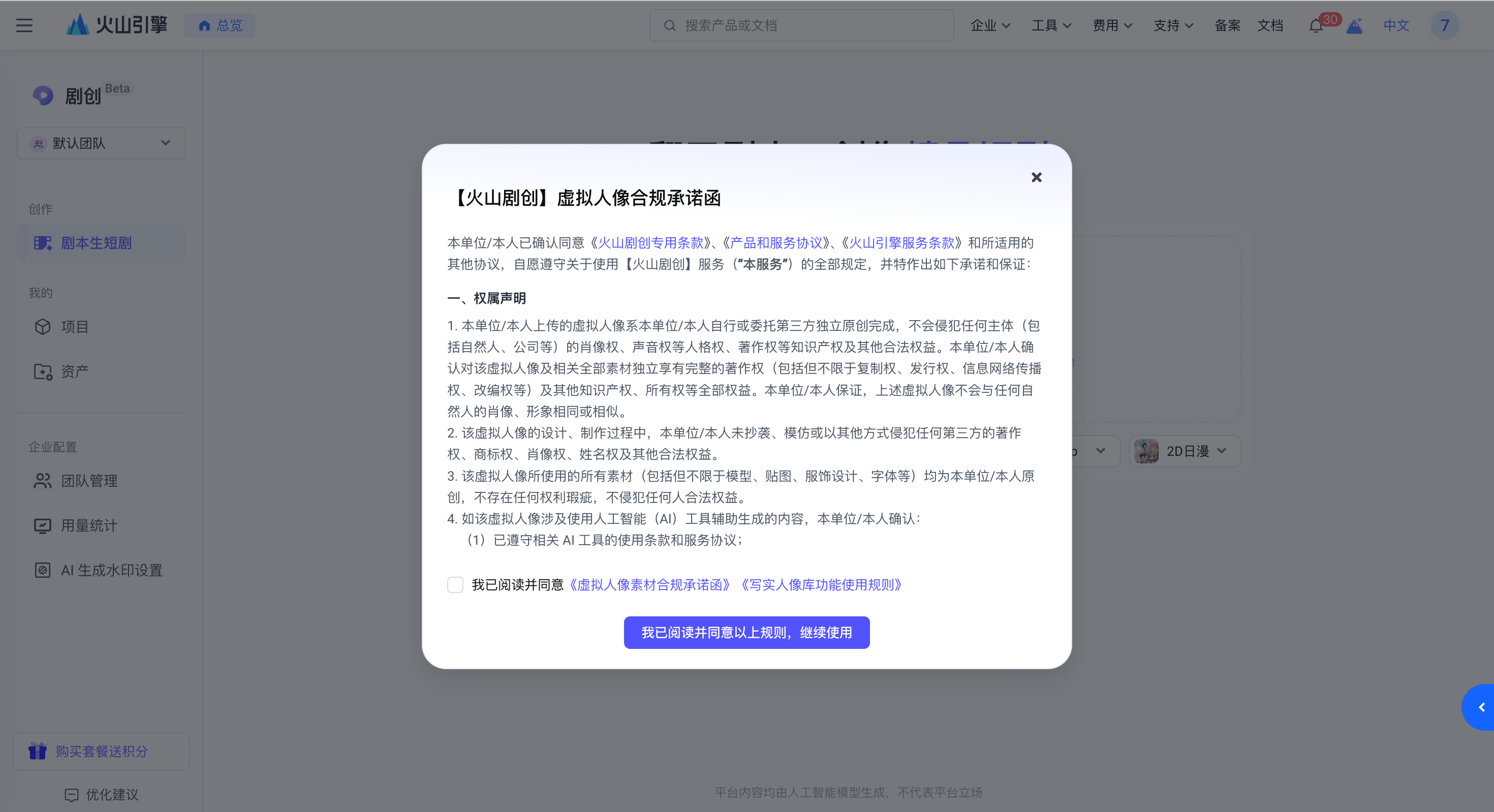The width and height of the screenshot is (1494, 812).
Task: Click 优化建议 feedback button
Action: [x=101, y=795]
